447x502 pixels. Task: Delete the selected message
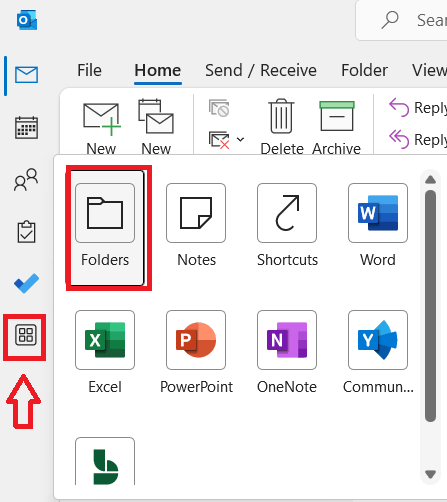[x=282, y=127]
